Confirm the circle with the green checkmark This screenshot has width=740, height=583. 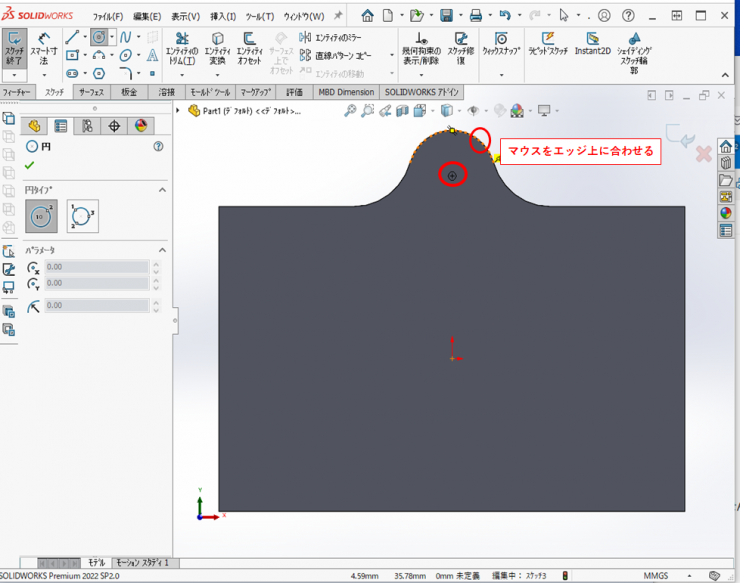29,166
